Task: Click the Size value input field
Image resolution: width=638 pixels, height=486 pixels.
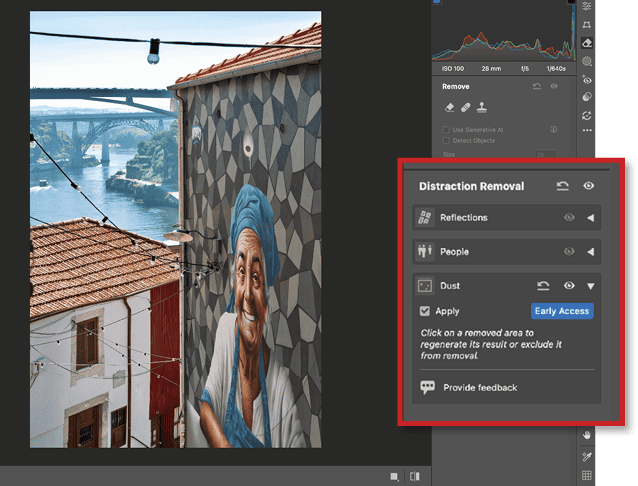Action: pyautogui.click(x=545, y=155)
